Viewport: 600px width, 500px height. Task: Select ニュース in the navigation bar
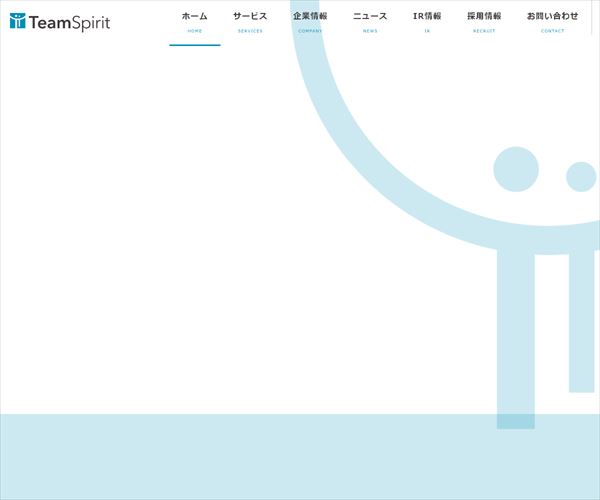point(370,16)
